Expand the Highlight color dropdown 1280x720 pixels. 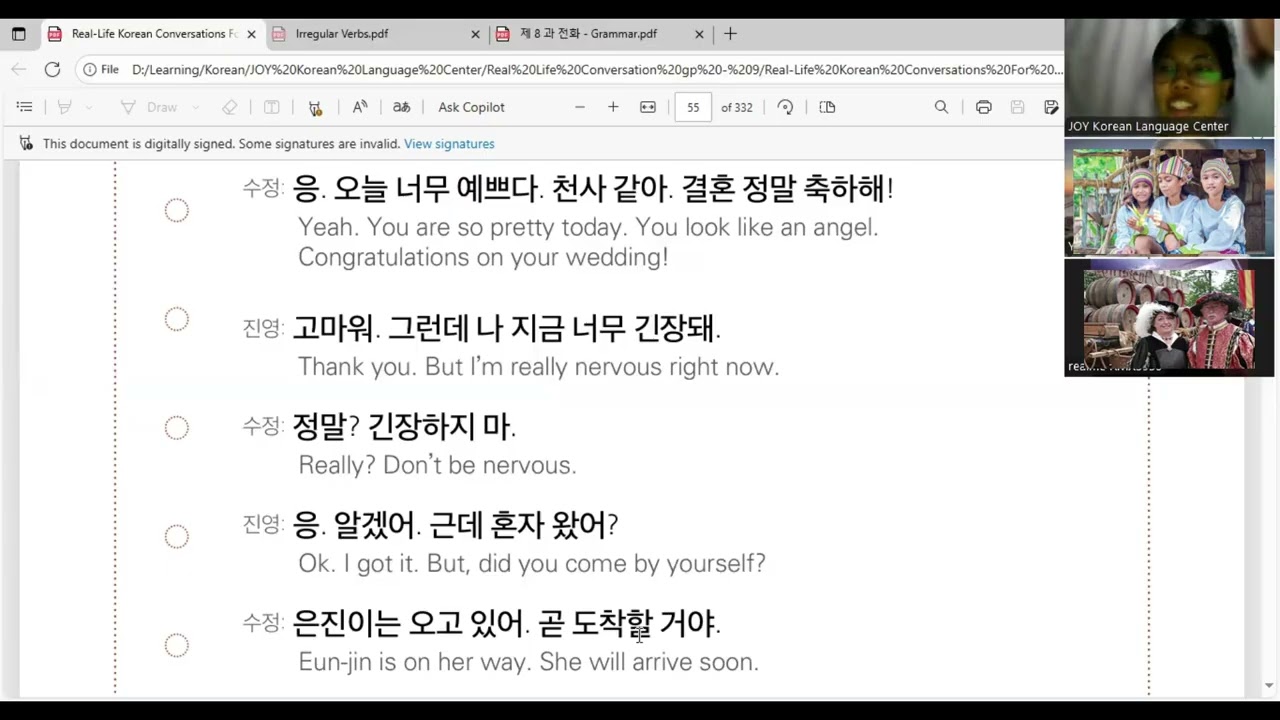click(x=89, y=107)
